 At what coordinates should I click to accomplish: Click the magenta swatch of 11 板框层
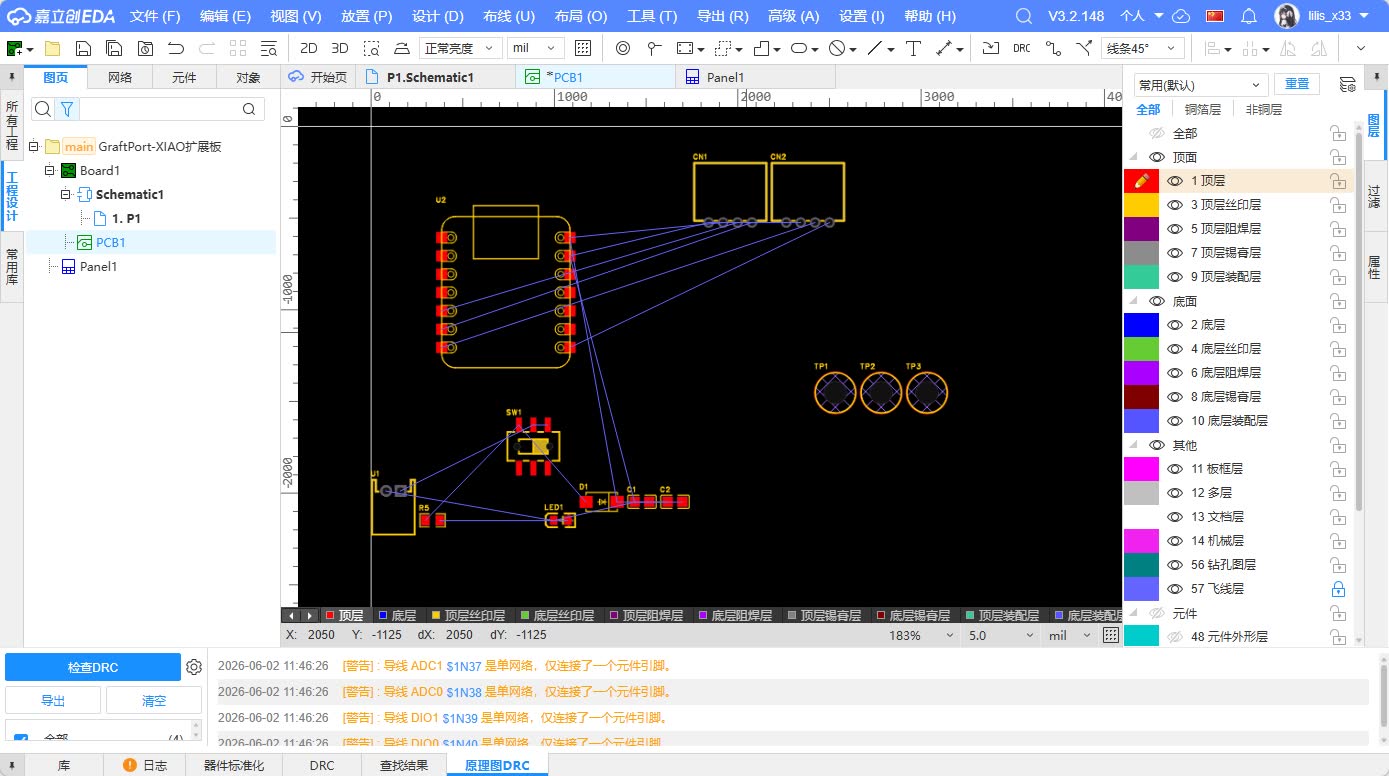(x=1141, y=469)
